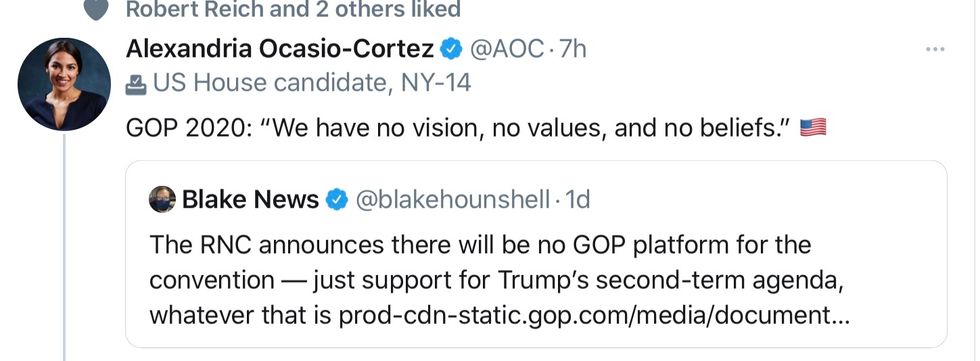
Task: Click the "Robert Reich and 2 others liked" text
Action: tap(293, 9)
